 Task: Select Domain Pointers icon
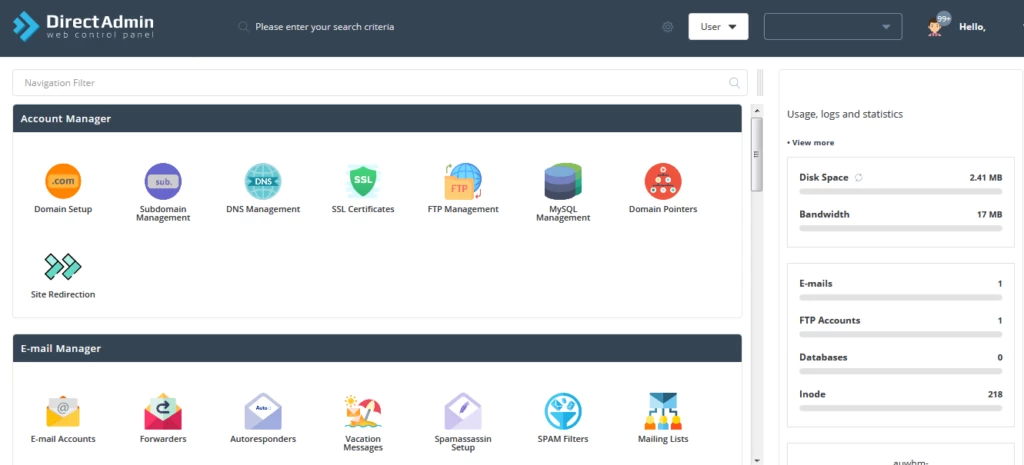663,182
